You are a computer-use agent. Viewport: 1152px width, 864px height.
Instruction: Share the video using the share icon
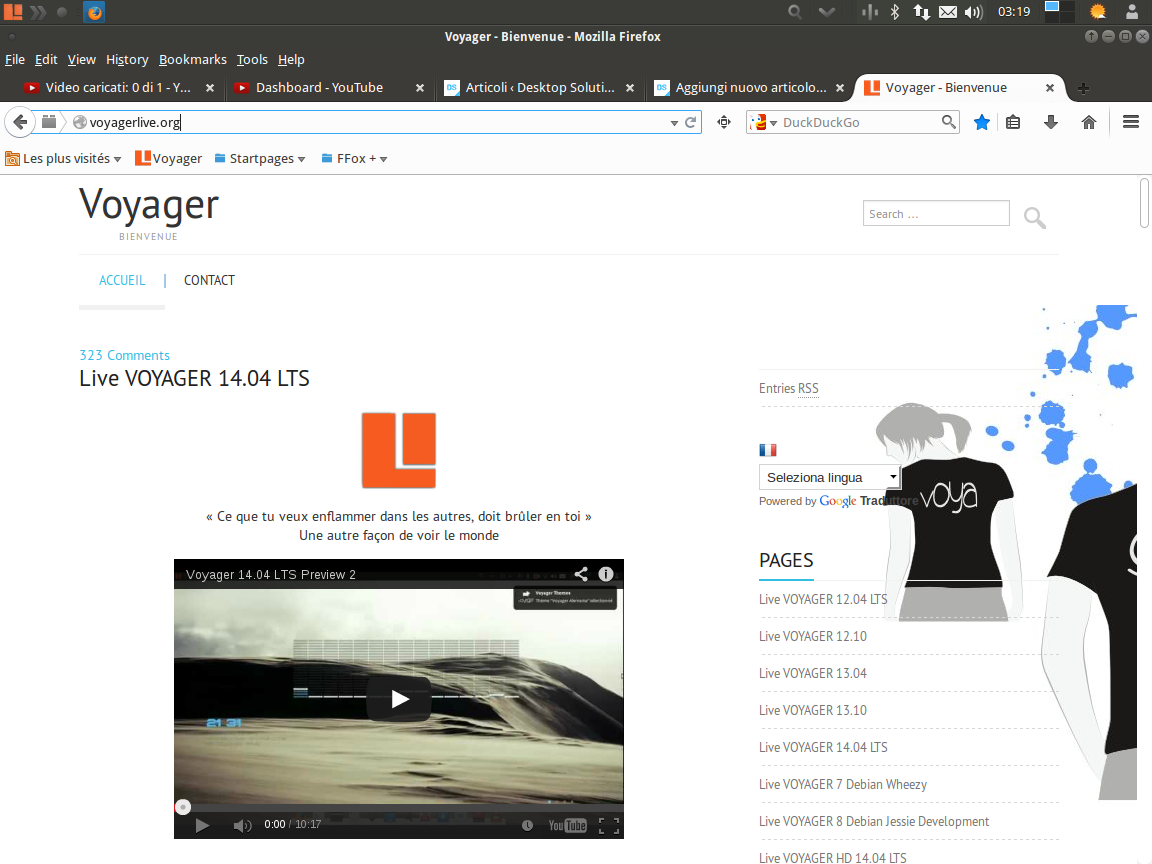(580, 574)
